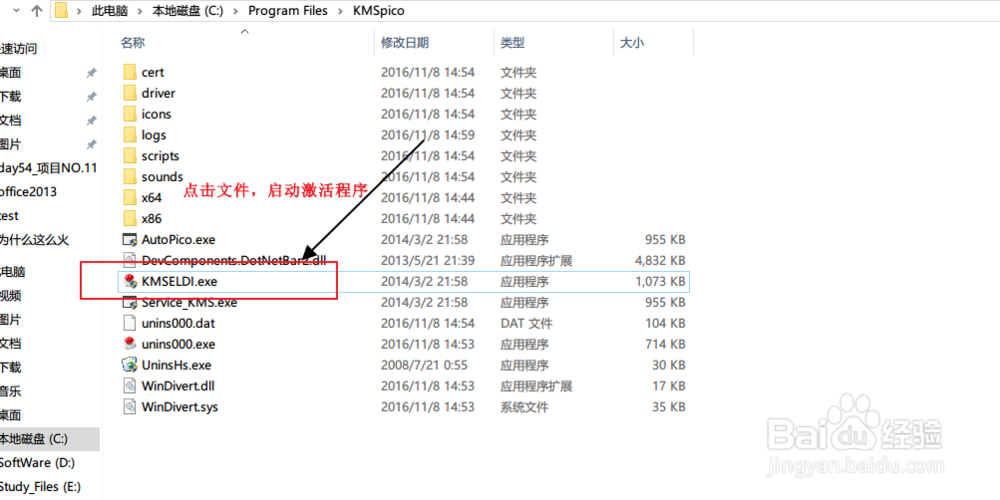Screen dimensions: 1000x500
Task: Select the logs folder icon
Action: click(x=130, y=135)
